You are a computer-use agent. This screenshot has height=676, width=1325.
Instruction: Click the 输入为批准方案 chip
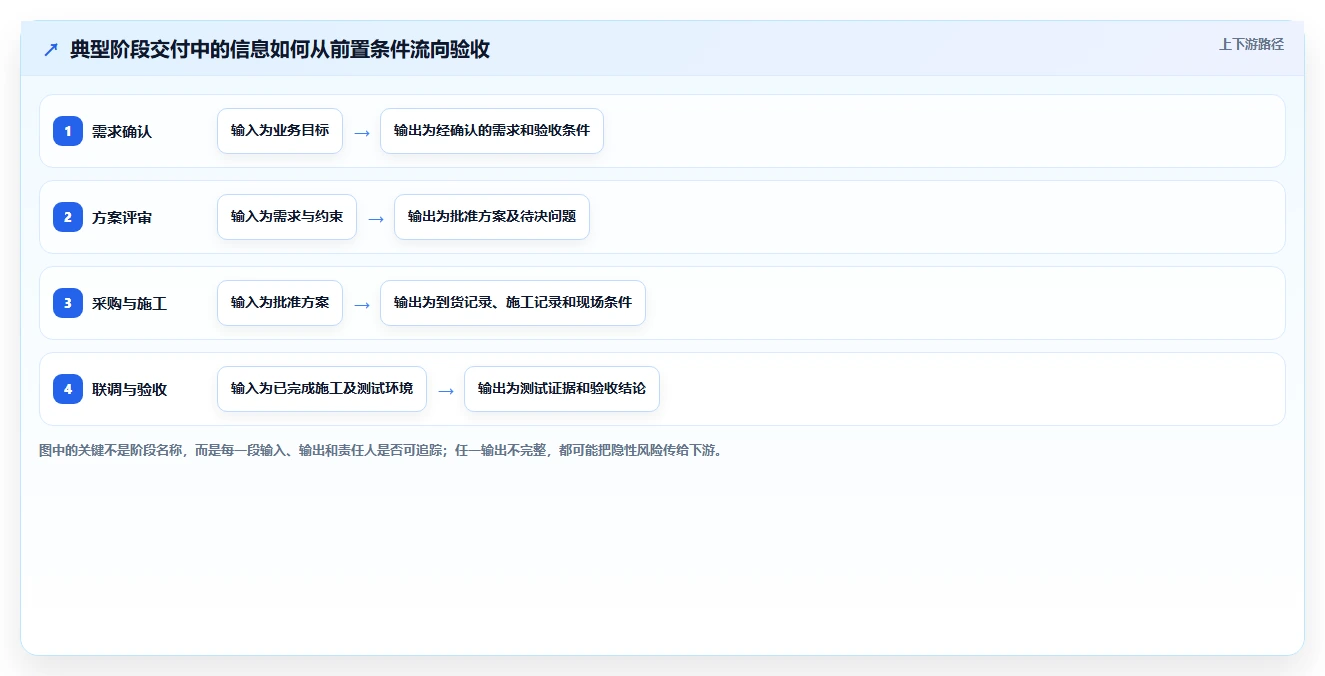pos(280,303)
